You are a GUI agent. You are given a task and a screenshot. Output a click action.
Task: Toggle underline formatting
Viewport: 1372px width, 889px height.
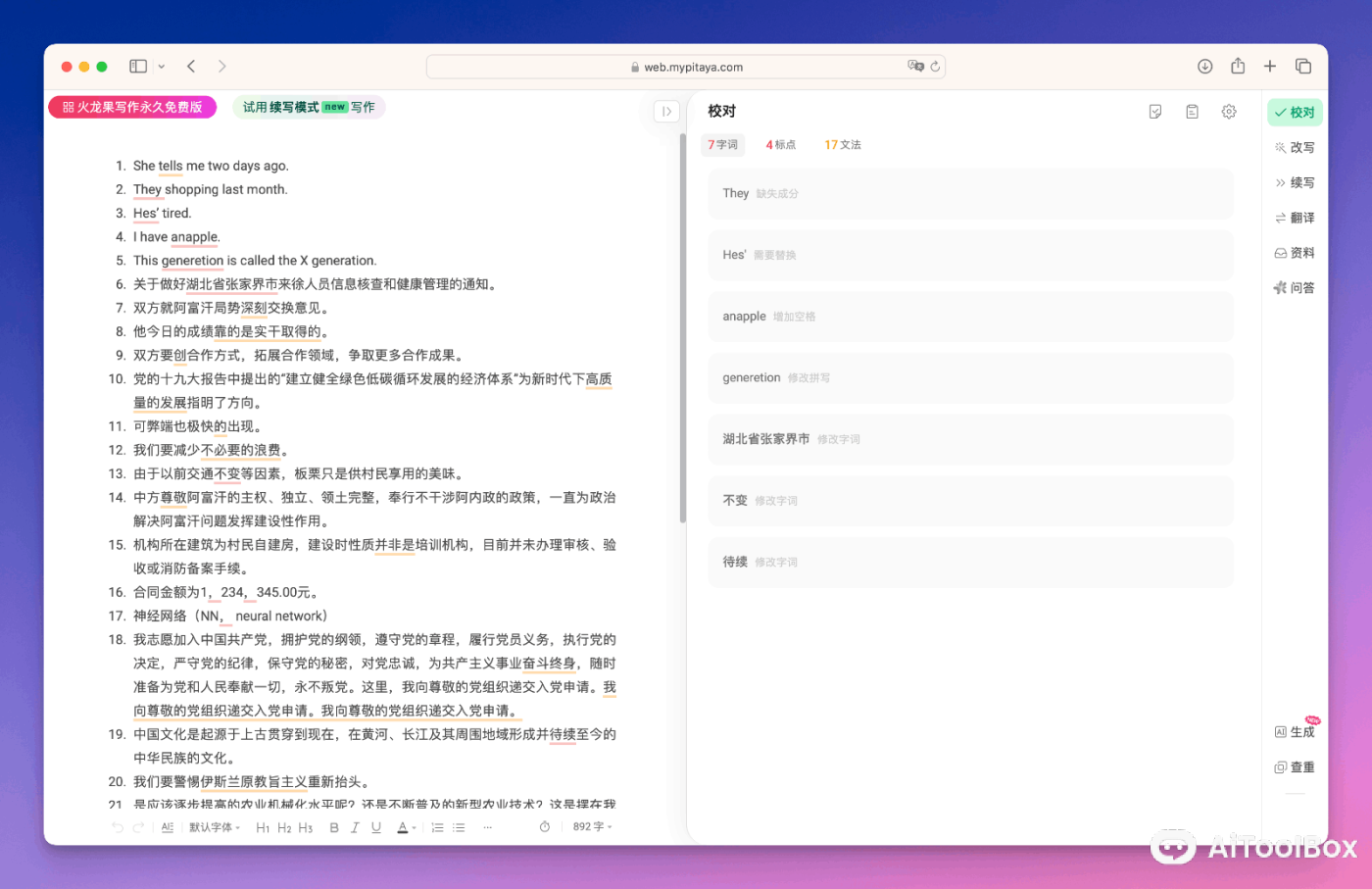tap(376, 827)
